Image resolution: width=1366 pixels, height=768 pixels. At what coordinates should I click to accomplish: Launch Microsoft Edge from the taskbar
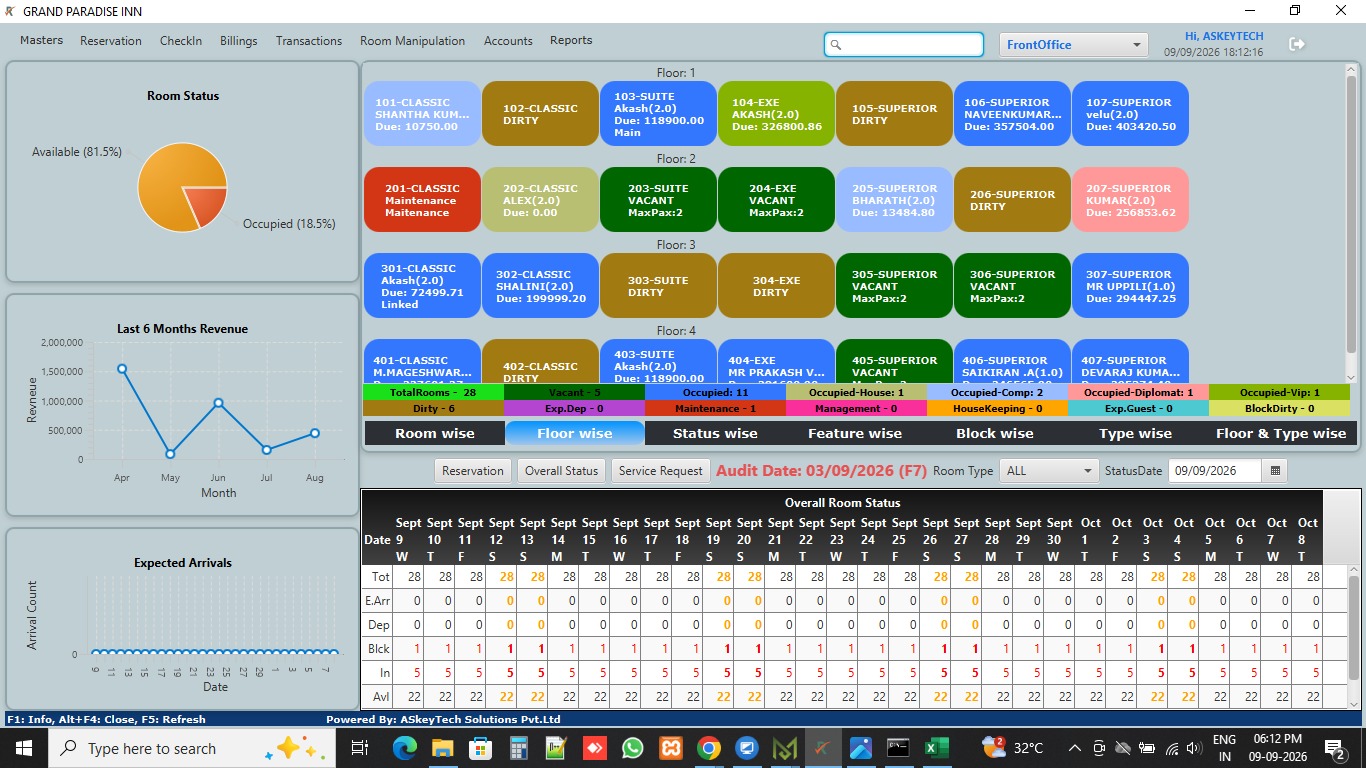tap(404, 748)
